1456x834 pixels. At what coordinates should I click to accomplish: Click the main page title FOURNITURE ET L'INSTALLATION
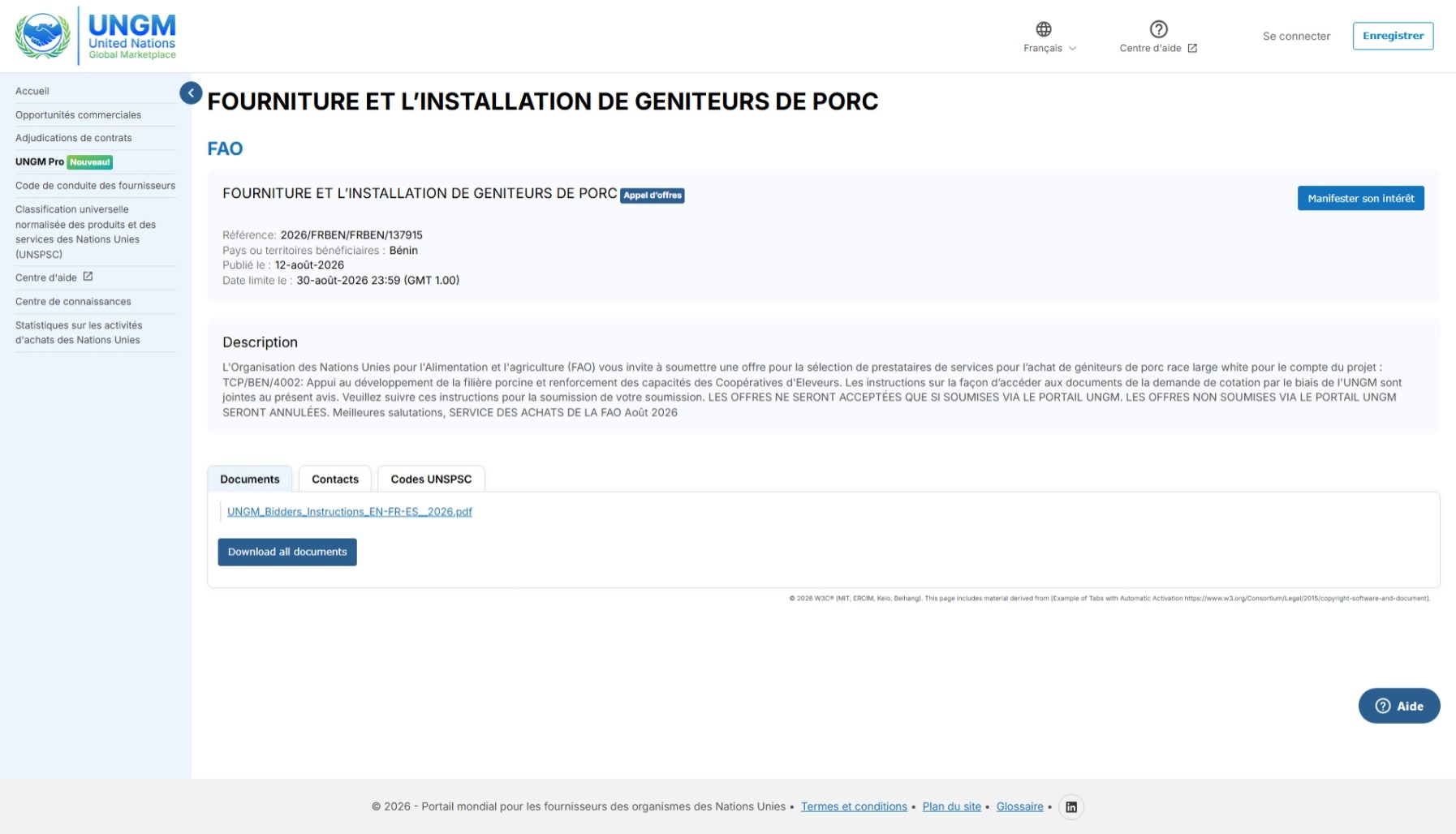click(x=543, y=101)
